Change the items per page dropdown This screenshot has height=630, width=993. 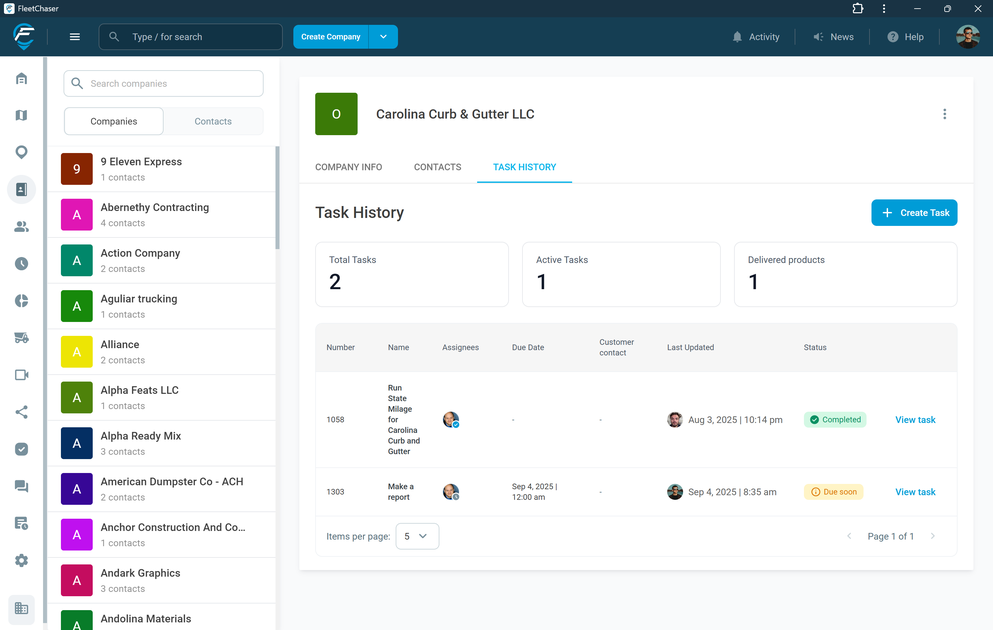pos(417,536)
